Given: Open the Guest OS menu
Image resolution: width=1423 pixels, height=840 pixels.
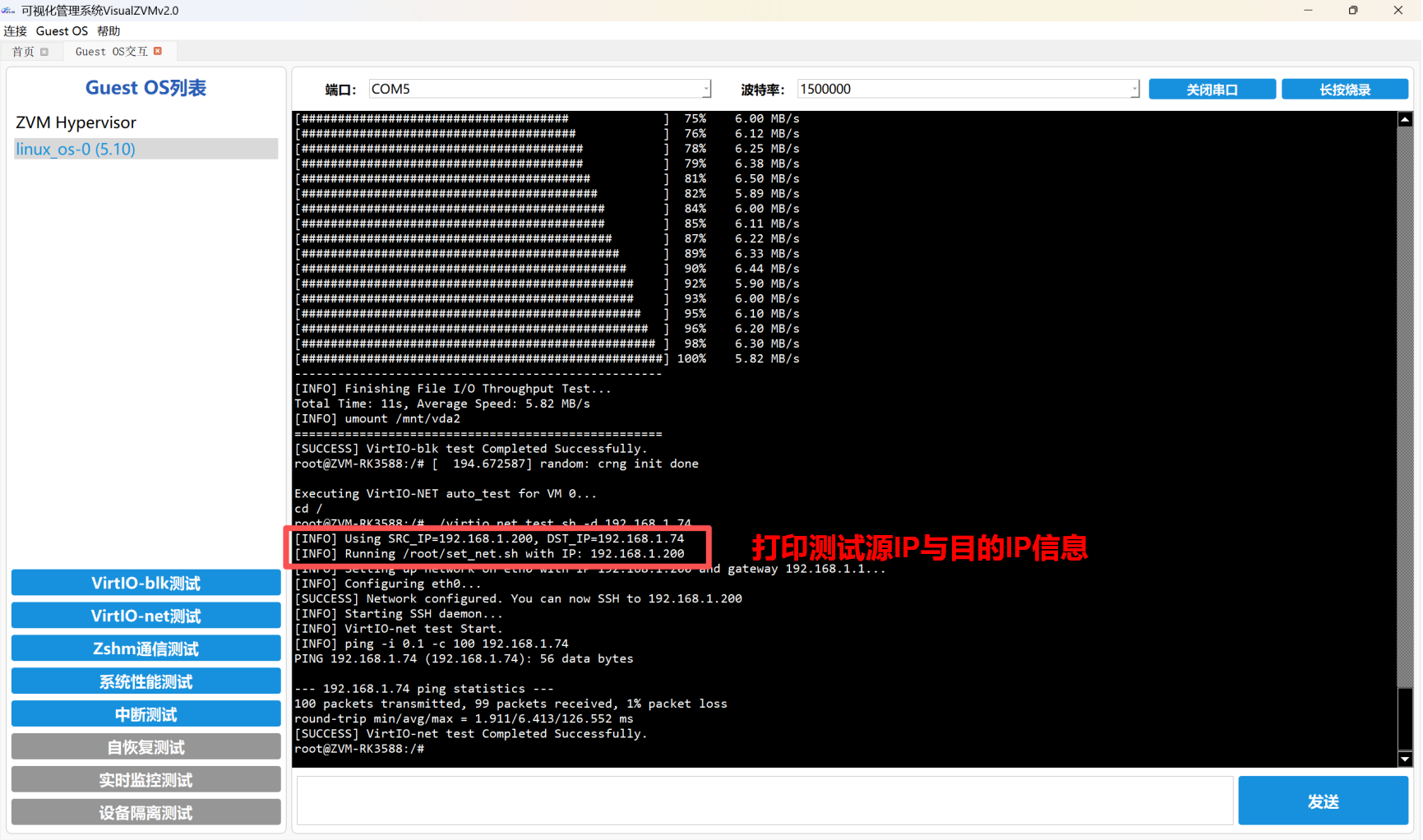Looking at the screenshot, I should (x=62, y=31).
